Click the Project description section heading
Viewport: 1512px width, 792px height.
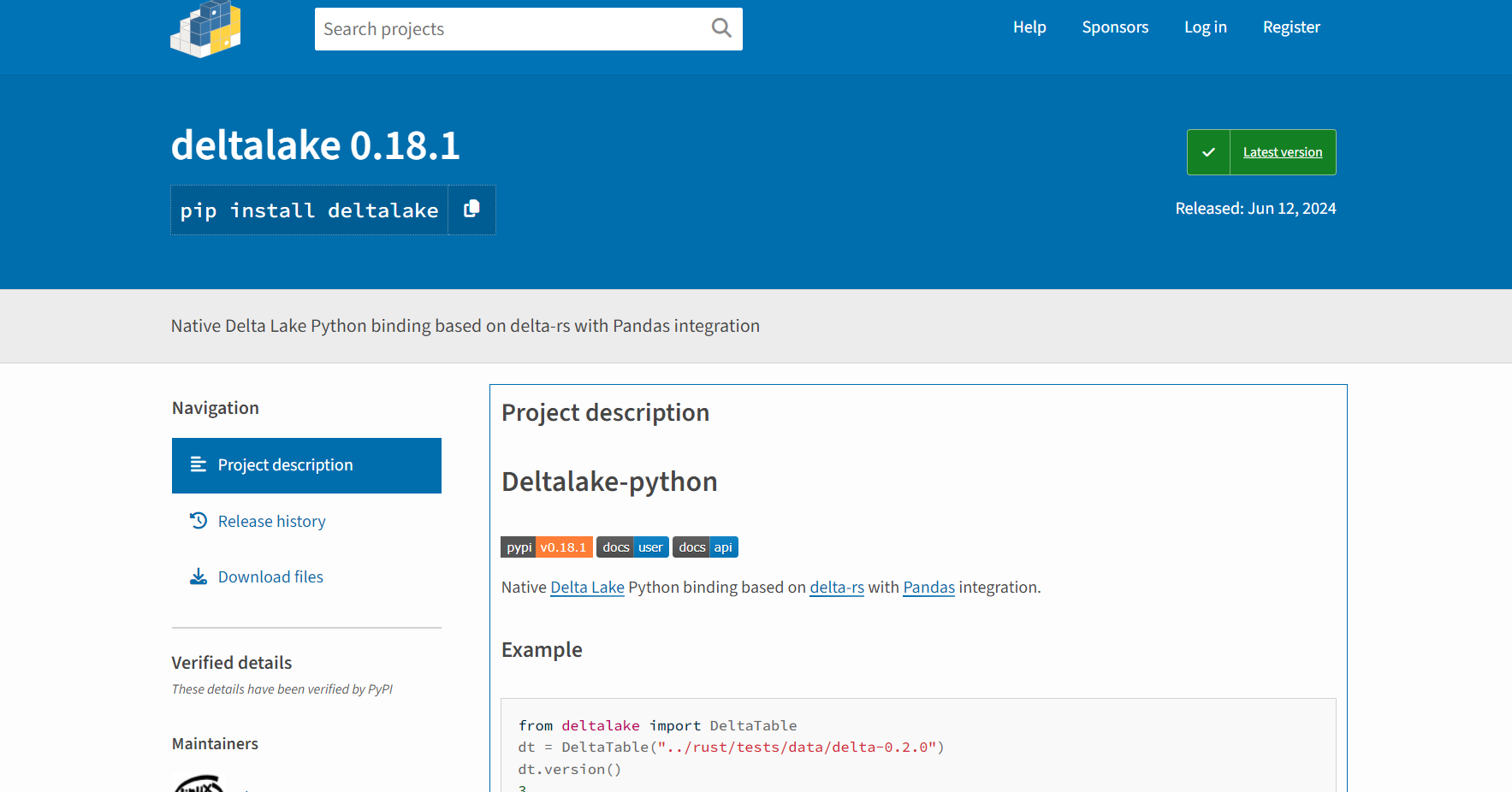tap(605, 413)
